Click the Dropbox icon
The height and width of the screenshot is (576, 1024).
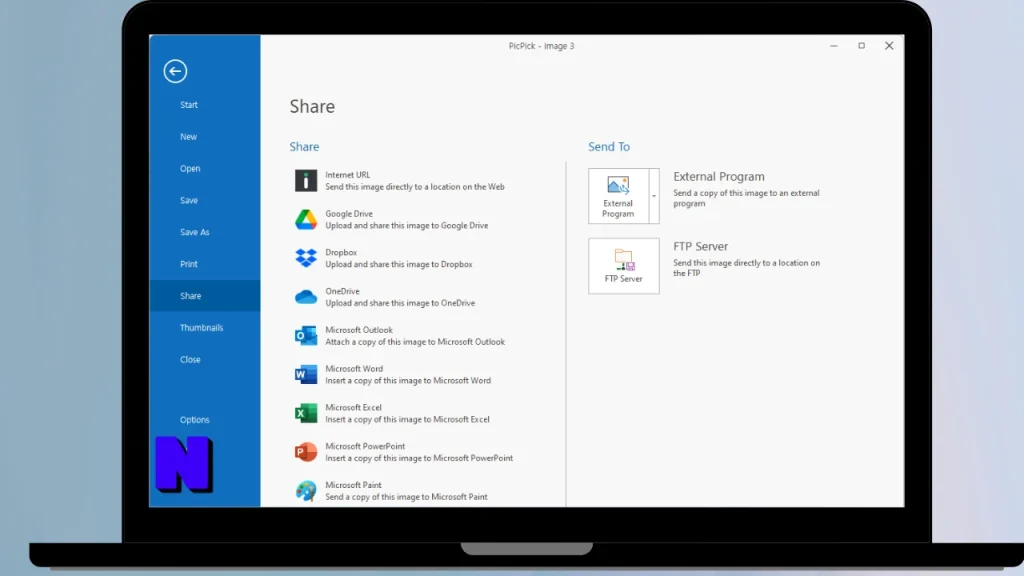(306, 258)
